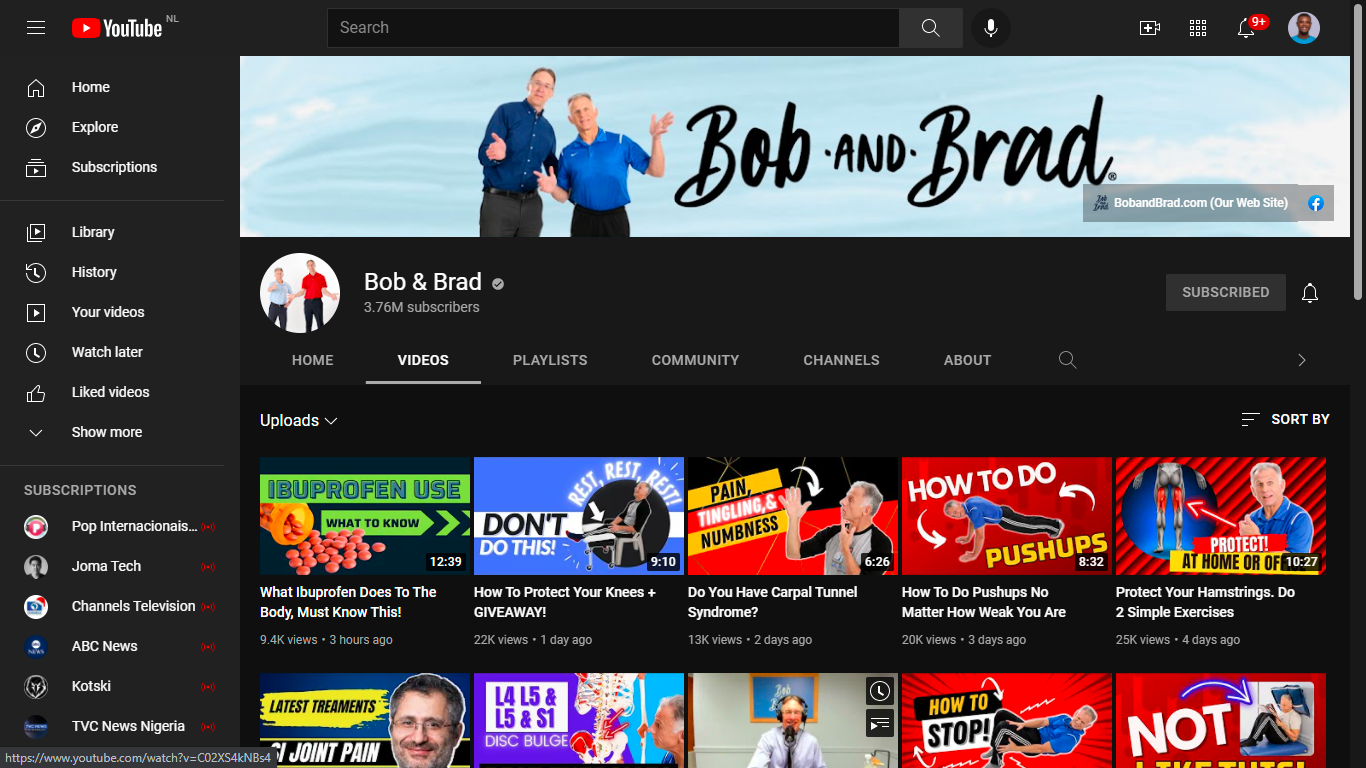Click title "How To Protect Your Knees + GIVEAWAY!"
The width and height of the screenshot is (1366, 768).
565,602
